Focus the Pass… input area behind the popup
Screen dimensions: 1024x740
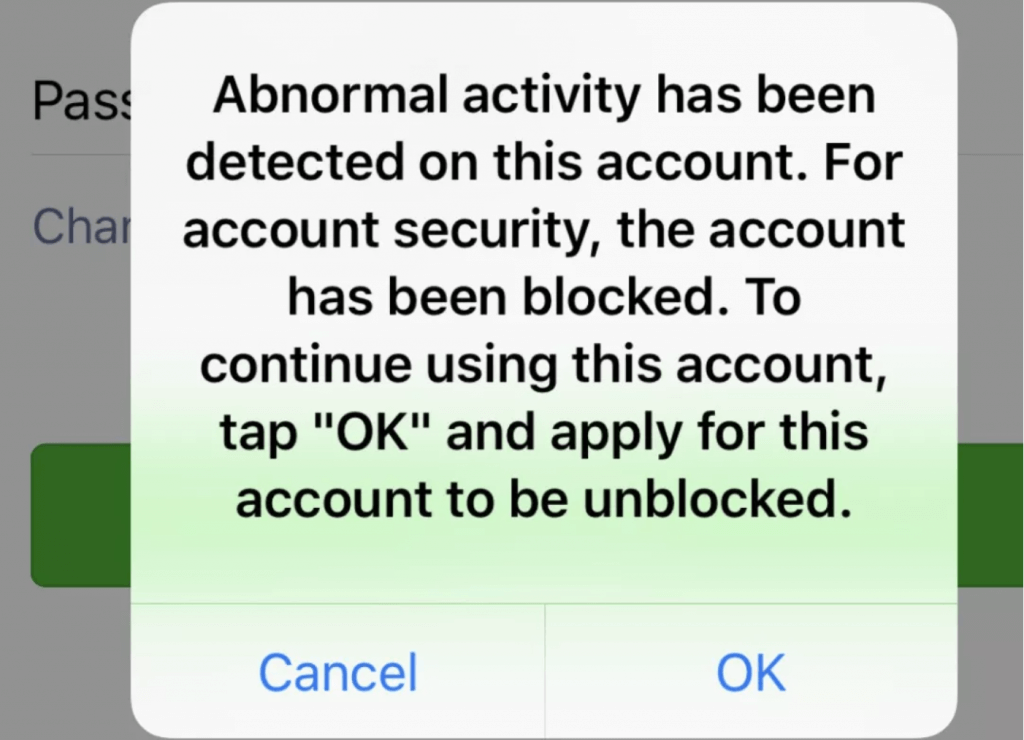(x=78, y=100)
